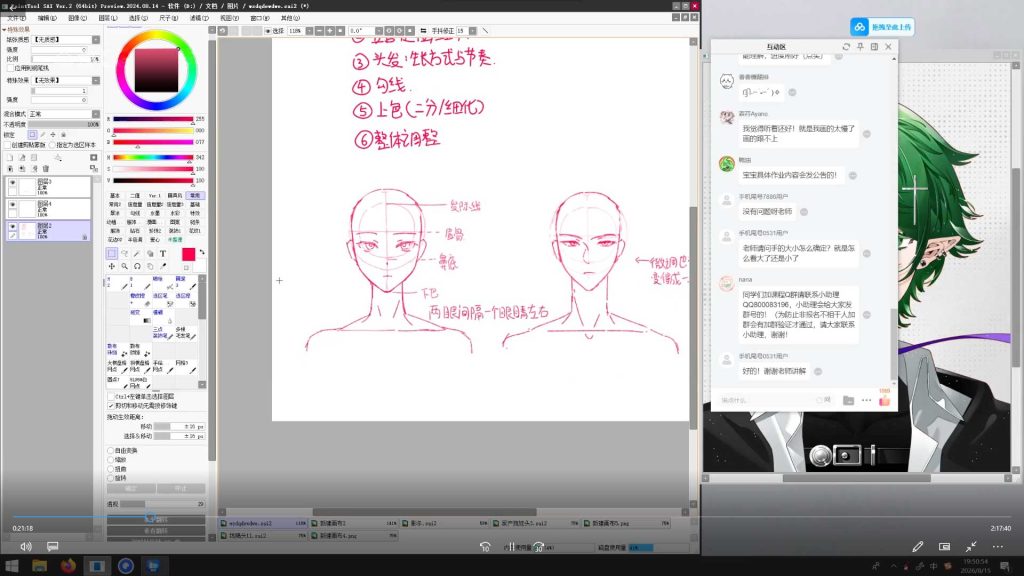This screenshot has width=1024, height=576.
Task: Select the Text tool (T icon)
Action: (163, 253)
